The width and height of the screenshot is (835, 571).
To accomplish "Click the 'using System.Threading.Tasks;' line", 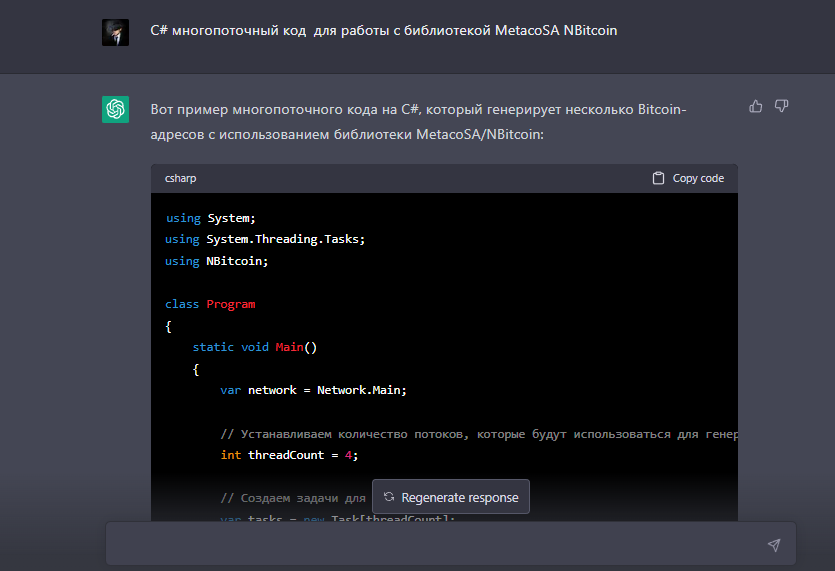I will pos(265,239).
